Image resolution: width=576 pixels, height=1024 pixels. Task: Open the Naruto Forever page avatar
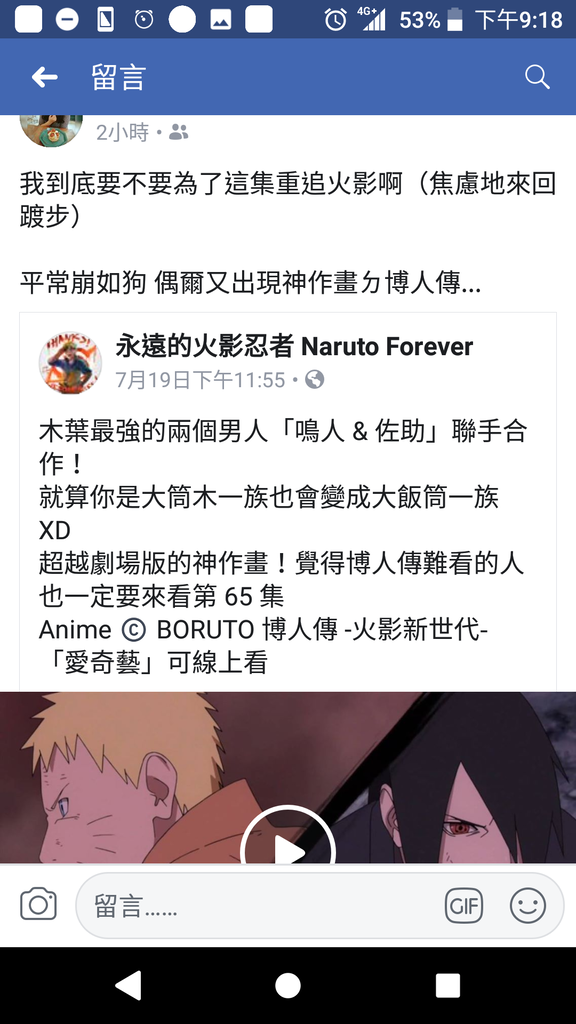click(70, 362)
